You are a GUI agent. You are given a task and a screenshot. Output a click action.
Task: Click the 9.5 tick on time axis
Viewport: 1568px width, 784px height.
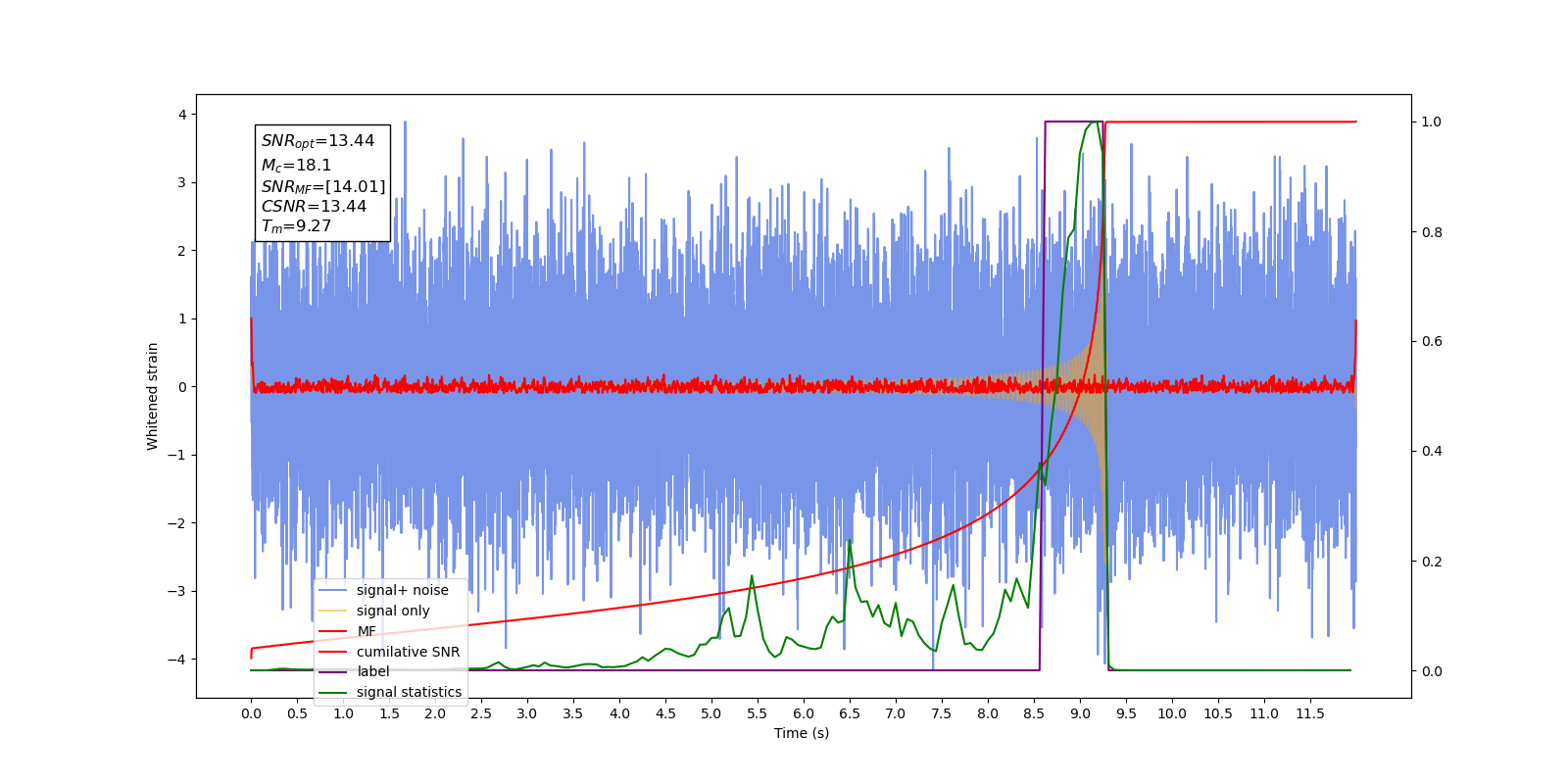point(1126,713)
